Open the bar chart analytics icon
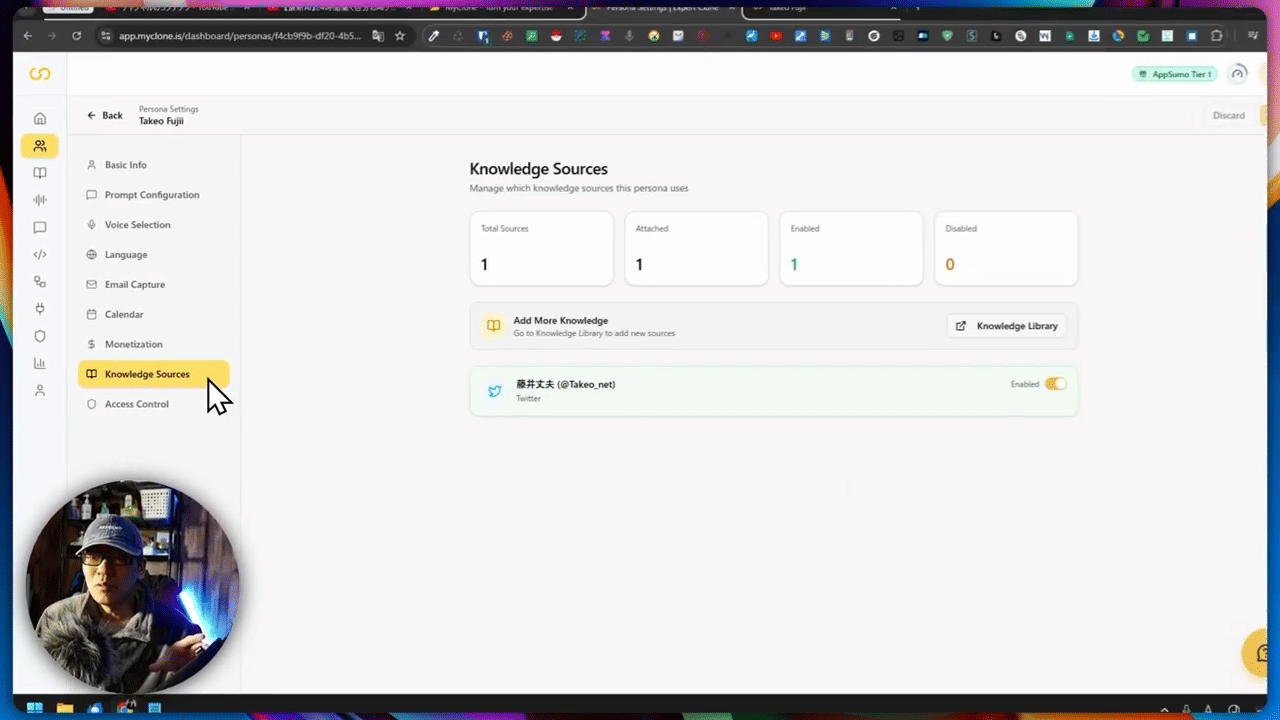This screenshot has height=720, width=1280. click(x=40, y=363)
